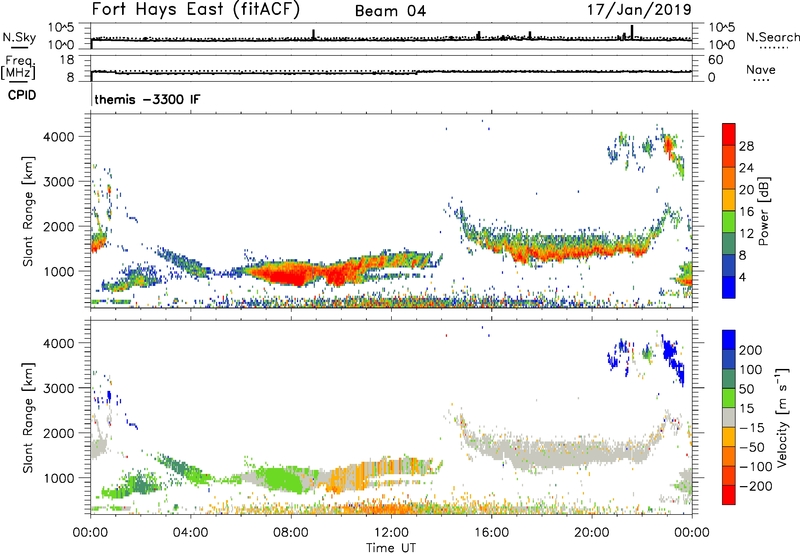The height and width of the screenshot is (554, 800).
Task: Click the "-15" label on Velocity colorbar
Action: click(752, 427)
